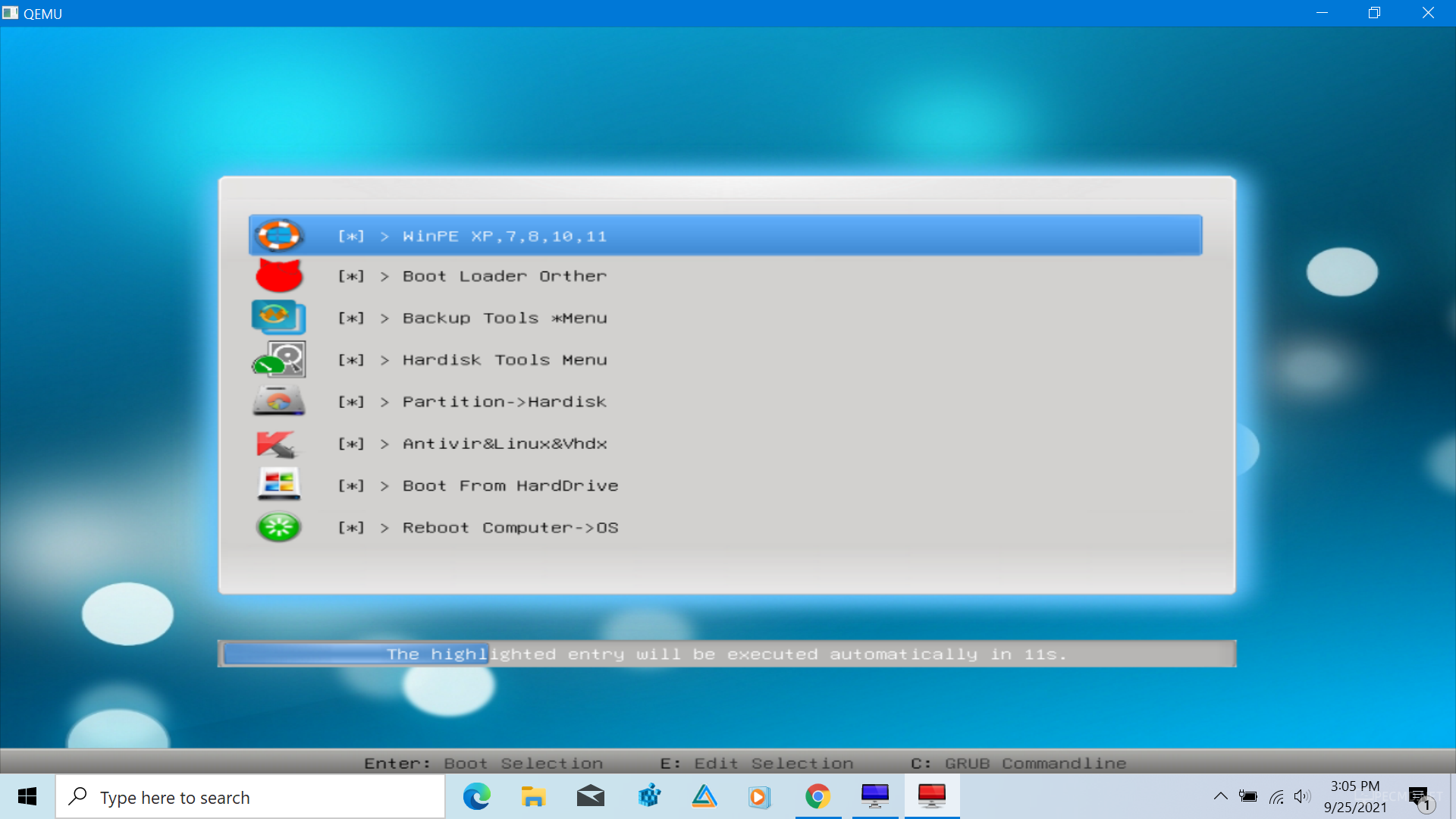Click the Hardisk Tools drive icon
The width and height of the screenshot is (1456, 819).
278,359
